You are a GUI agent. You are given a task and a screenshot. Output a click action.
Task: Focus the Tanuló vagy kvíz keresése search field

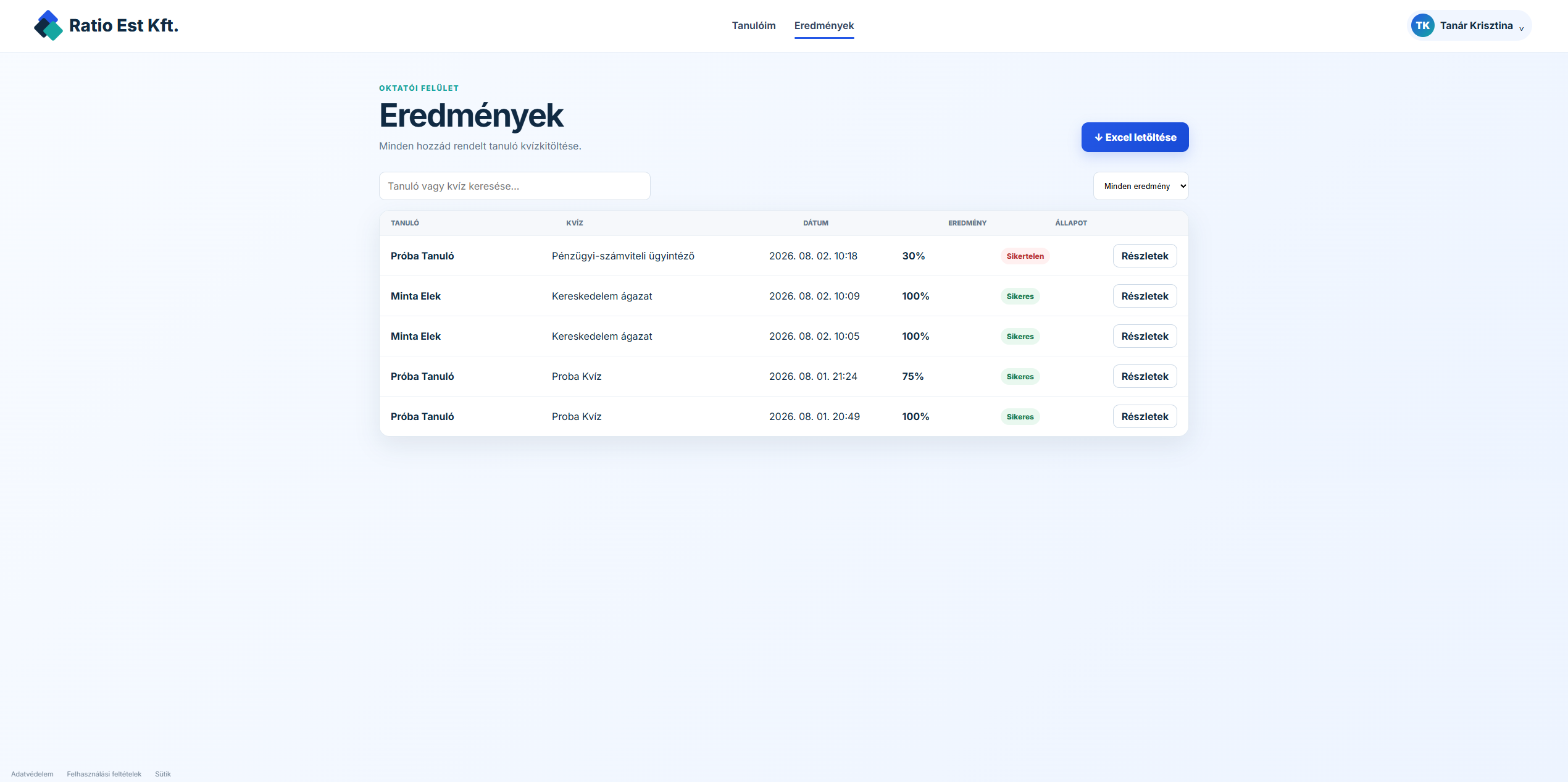514,186
